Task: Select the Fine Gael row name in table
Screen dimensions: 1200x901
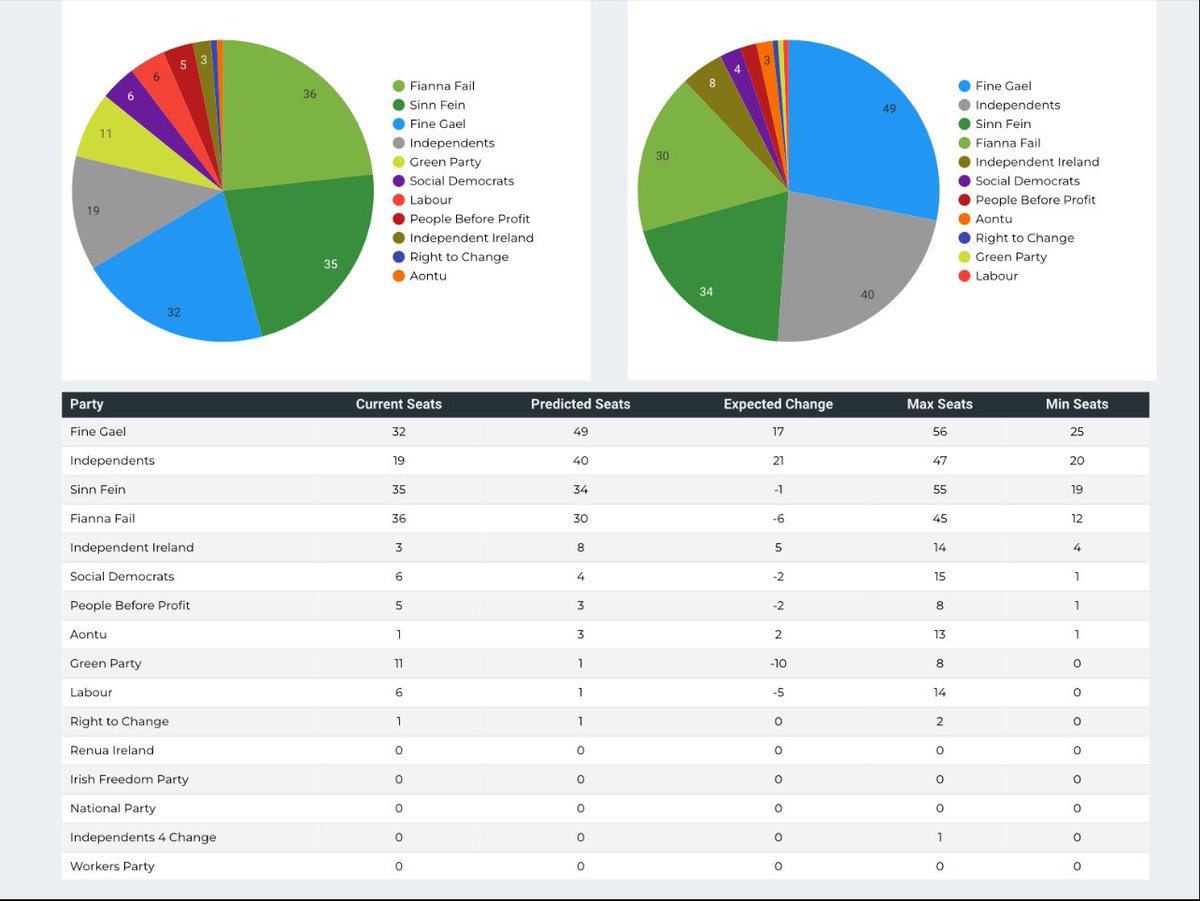Action: (98, 432)
